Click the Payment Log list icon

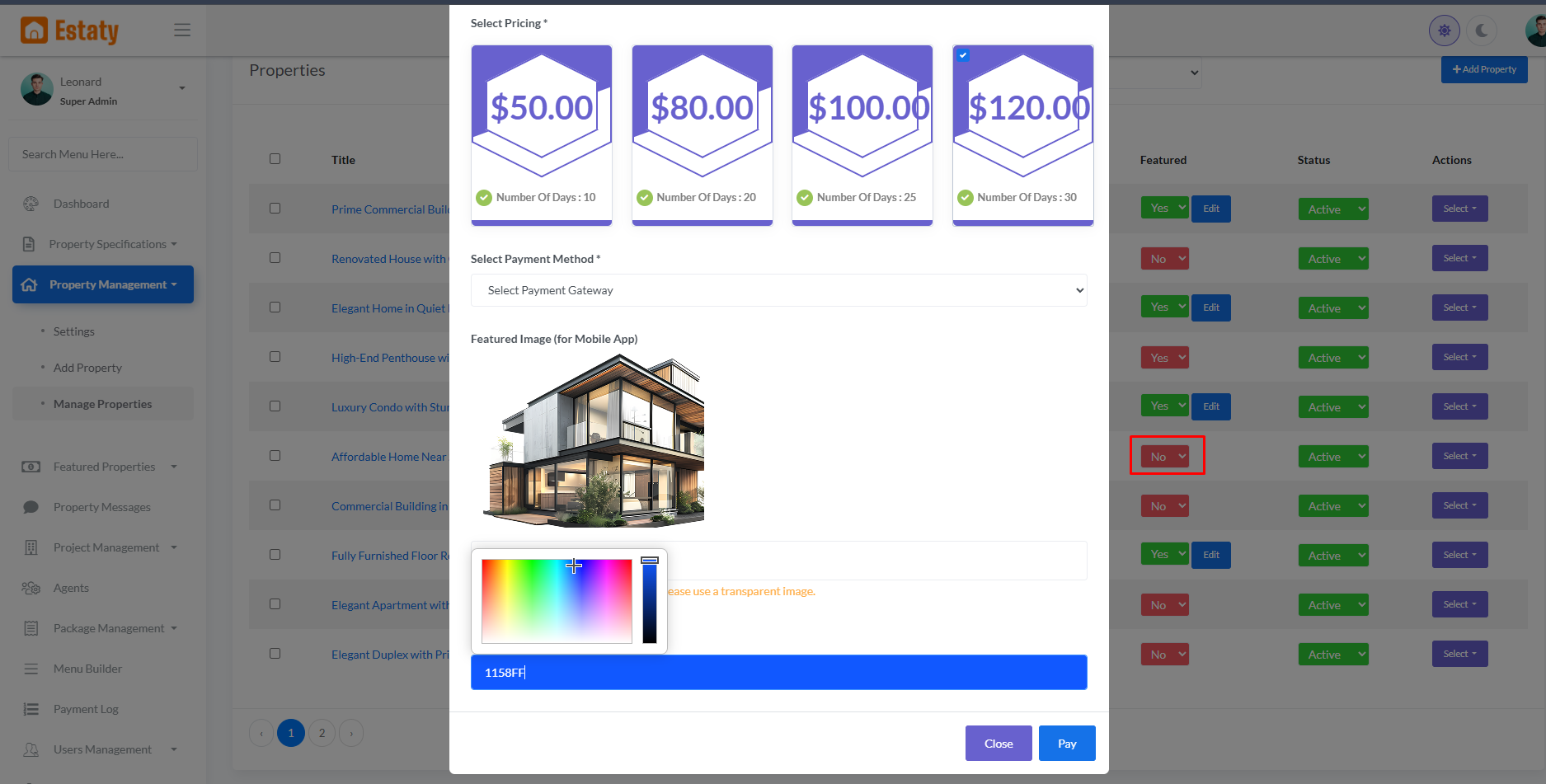tap(31, 709)
